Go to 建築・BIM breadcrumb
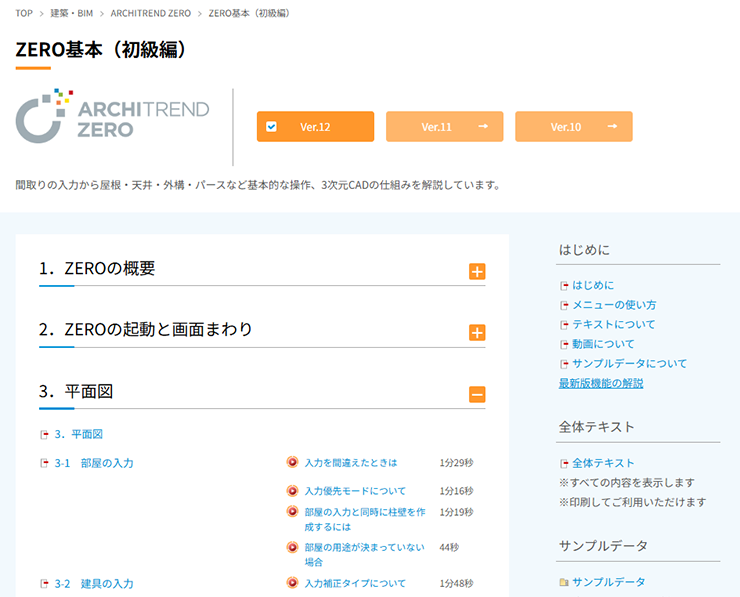740x597 pixels. [x=72, y=13]
